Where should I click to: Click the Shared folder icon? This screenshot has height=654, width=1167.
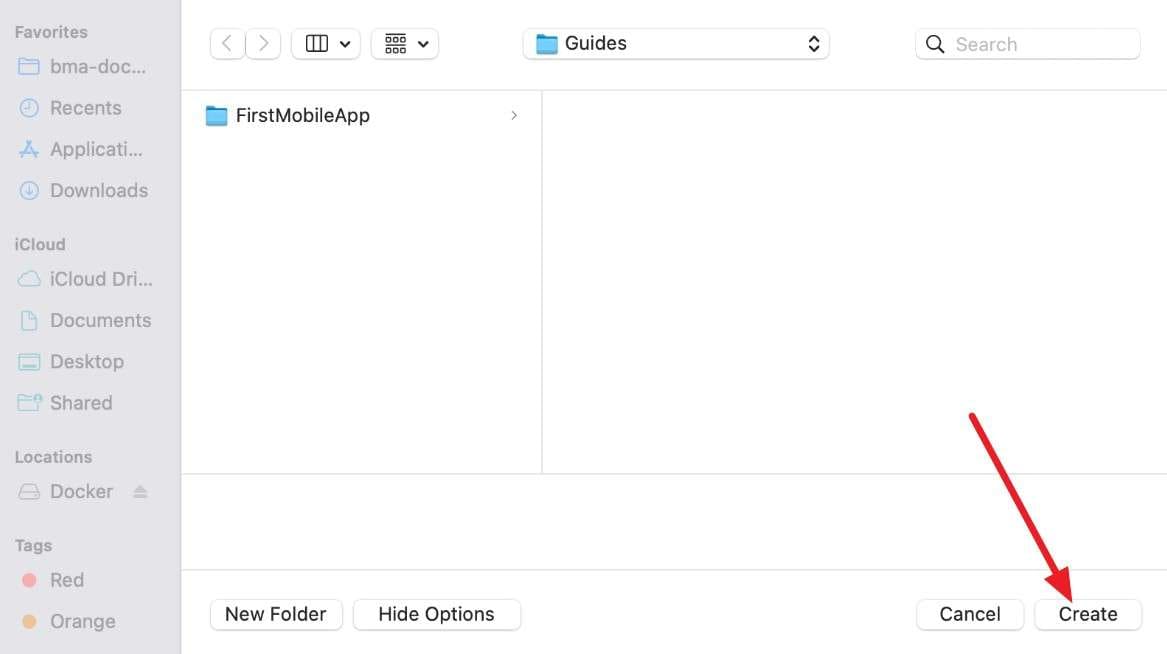pyautogui.click(x=29, y=403)
